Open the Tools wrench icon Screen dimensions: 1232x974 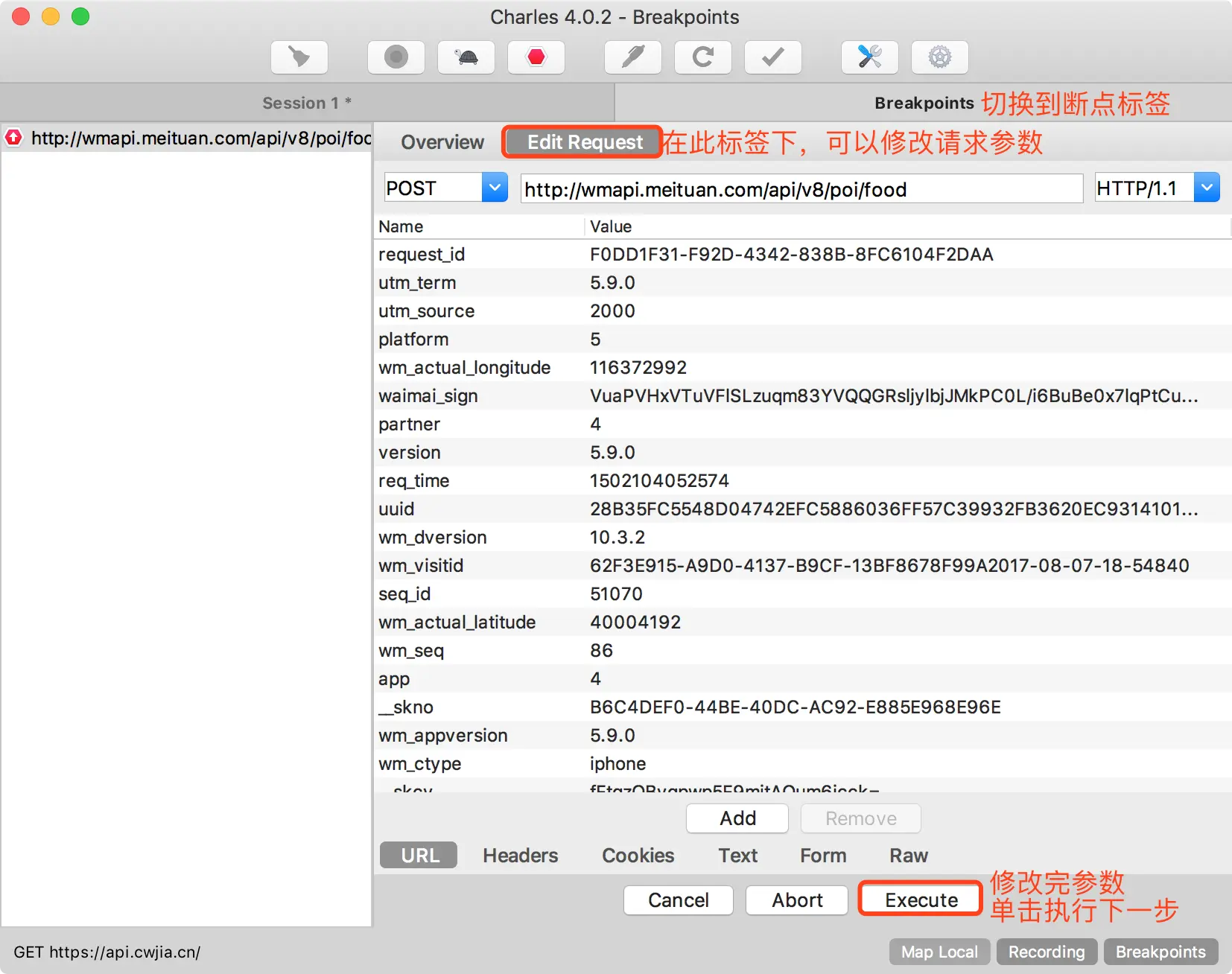click(870, 57)
